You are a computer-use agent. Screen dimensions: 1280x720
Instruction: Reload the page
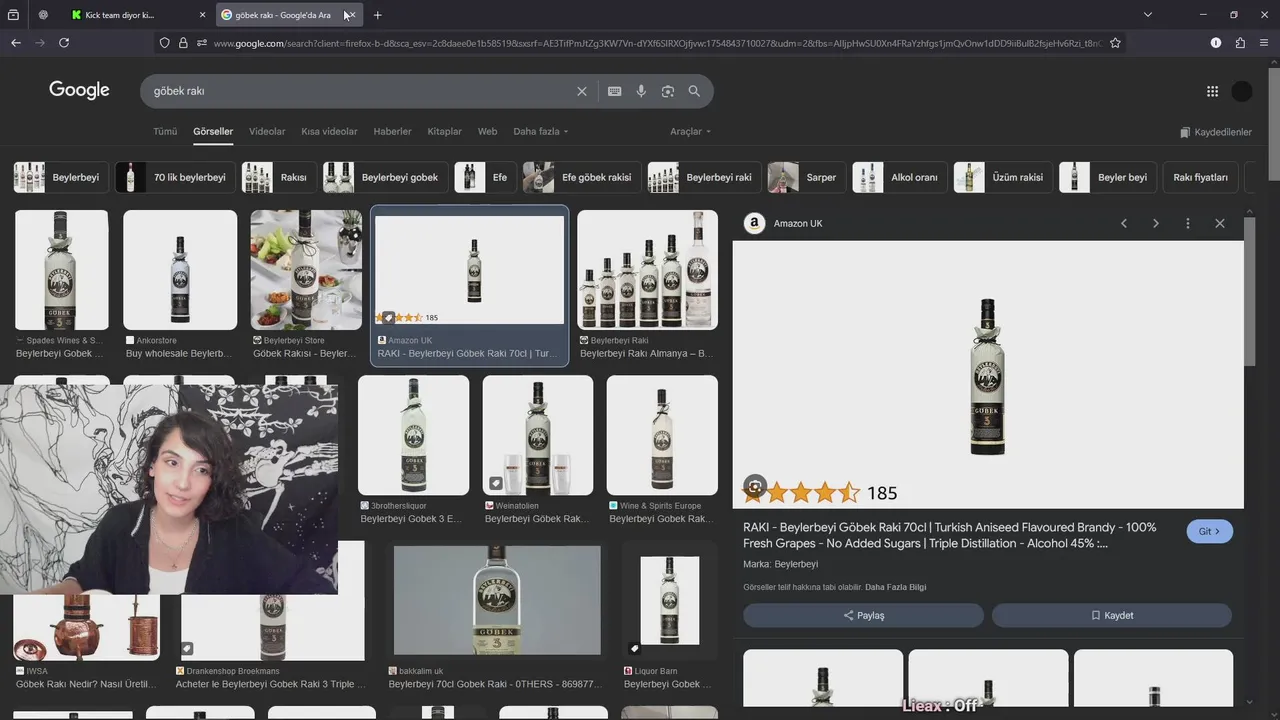[64, 43]
